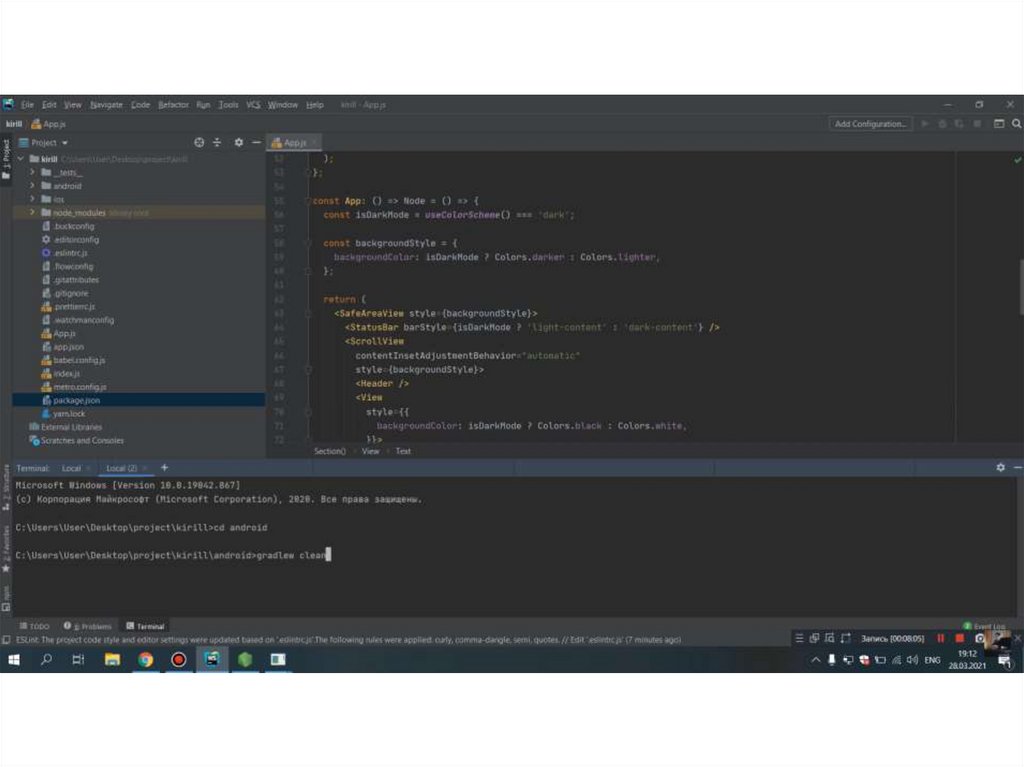The width and height of the screenshot is (1024, 767).
Task: Click the Debug toolbar icon
Action: (942, 123)
